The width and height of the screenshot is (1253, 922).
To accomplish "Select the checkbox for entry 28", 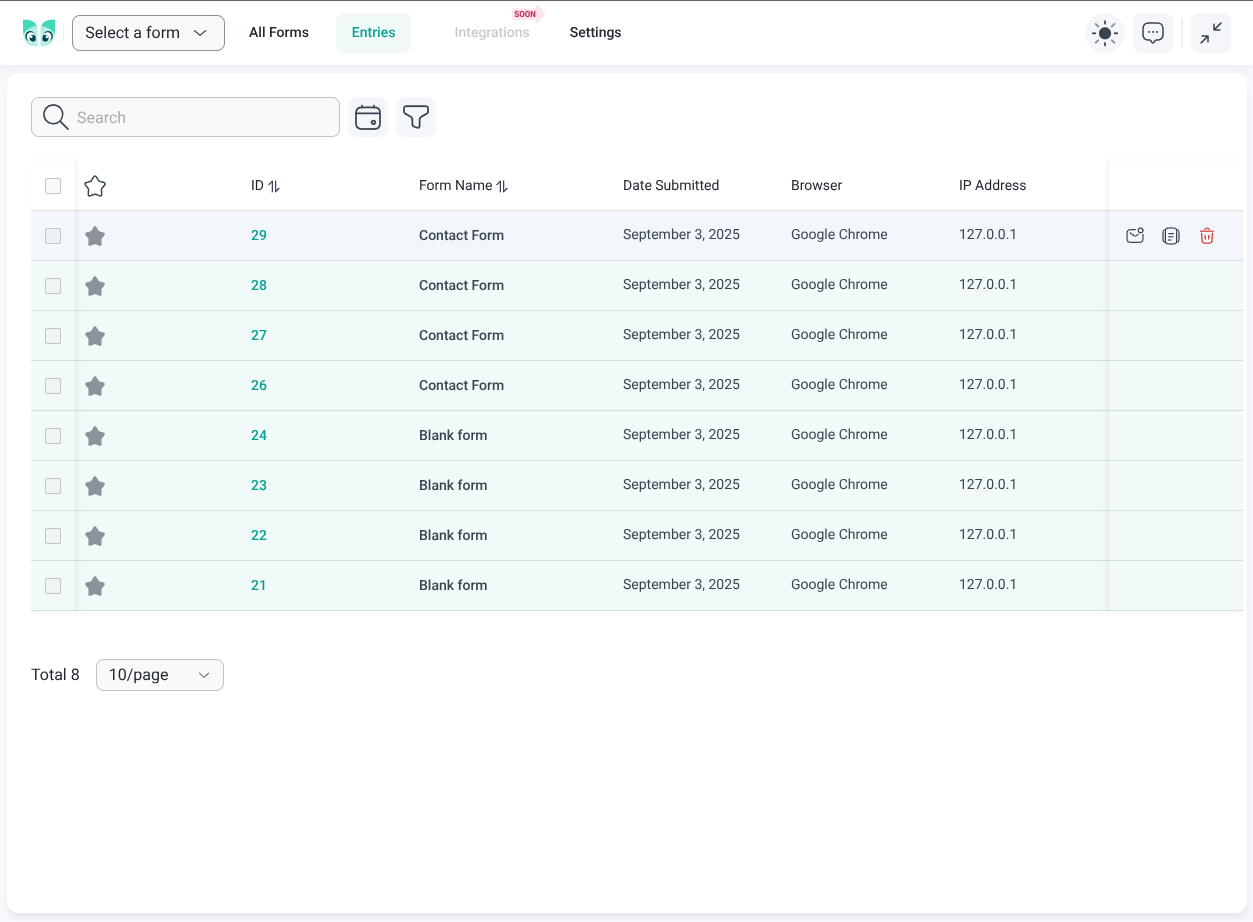I will click(x=53, y=286).
